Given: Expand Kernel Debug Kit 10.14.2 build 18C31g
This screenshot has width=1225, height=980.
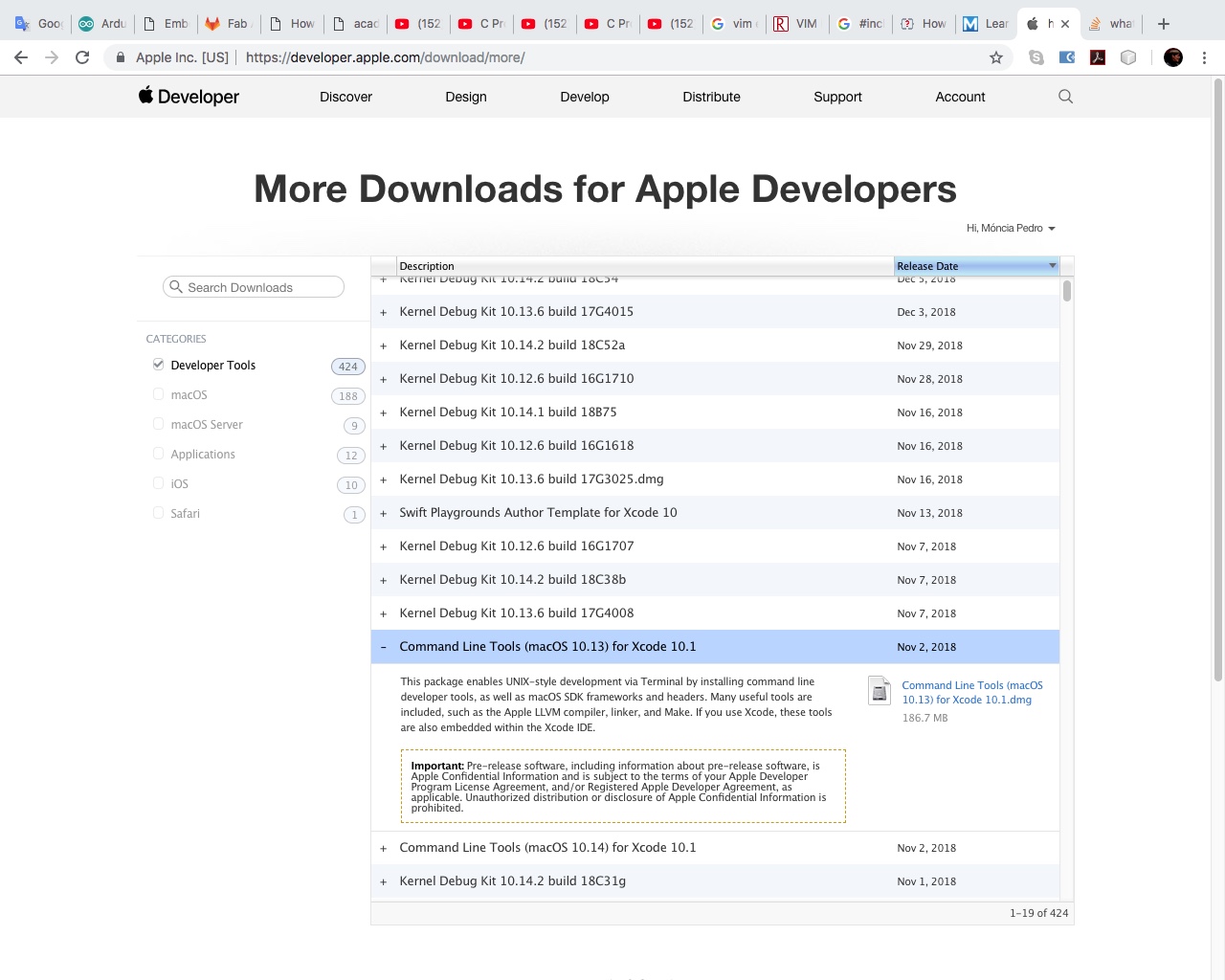Looking at the screenshot, I should coord(384,881).
